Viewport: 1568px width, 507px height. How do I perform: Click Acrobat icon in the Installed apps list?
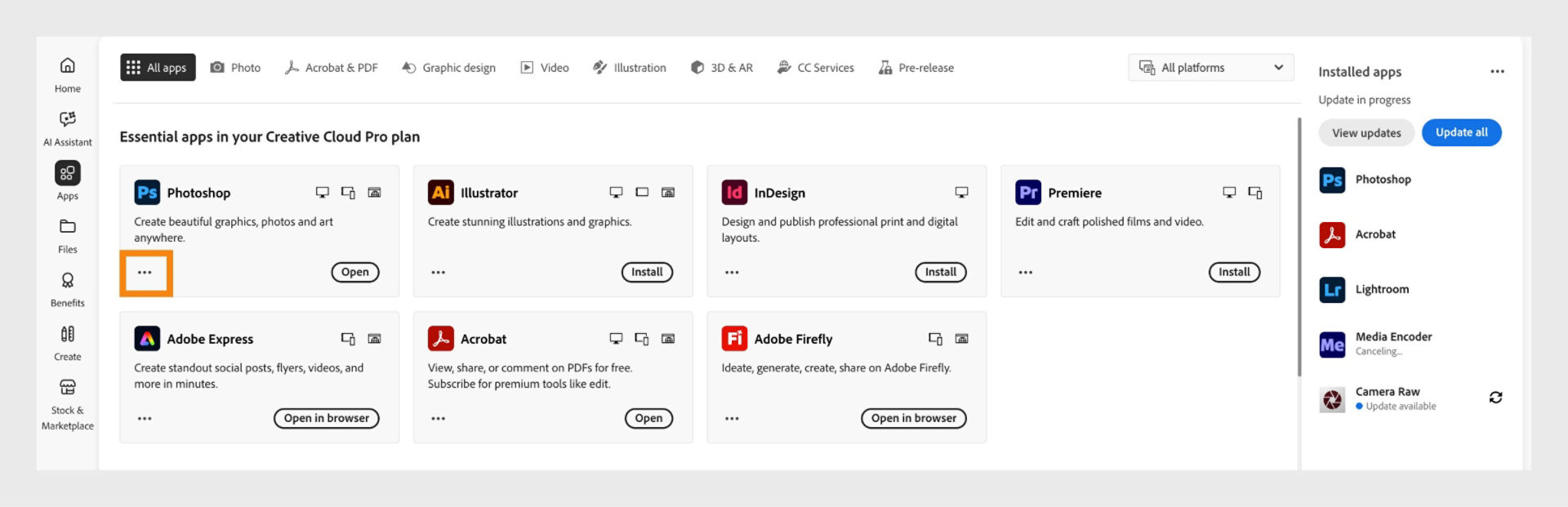tap(1332, 235)
